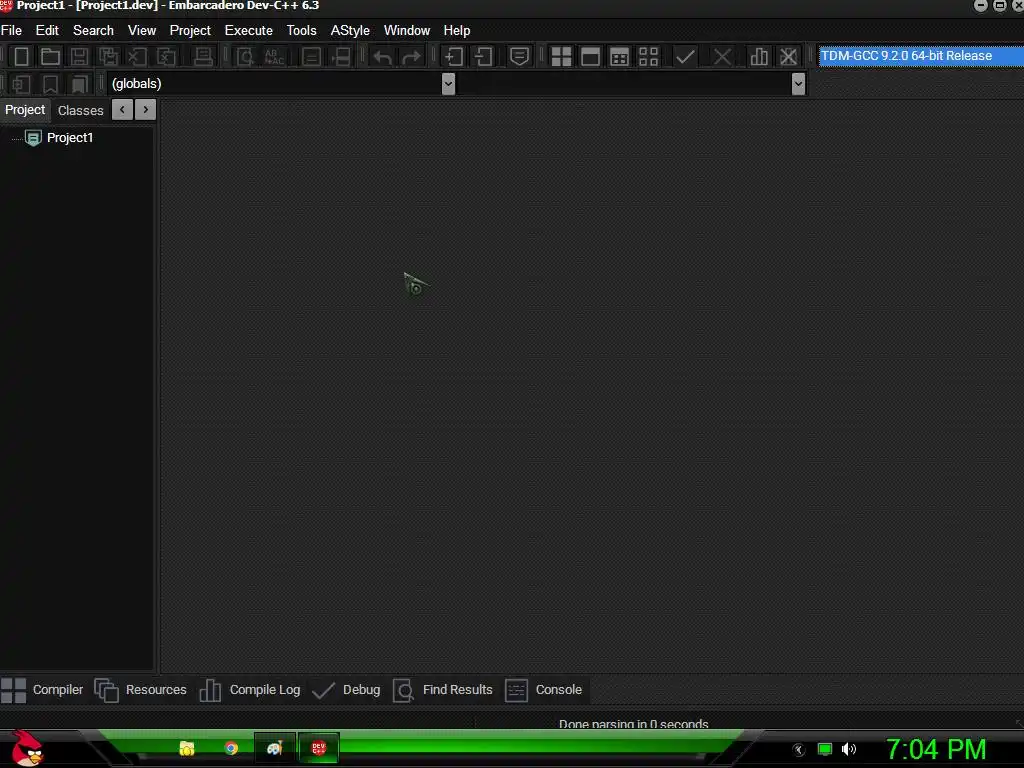Viewport: 1024px width, 768px height.
Task: Click the Insert snippet icon in second toolbar
Action: (x=22, y=84)
